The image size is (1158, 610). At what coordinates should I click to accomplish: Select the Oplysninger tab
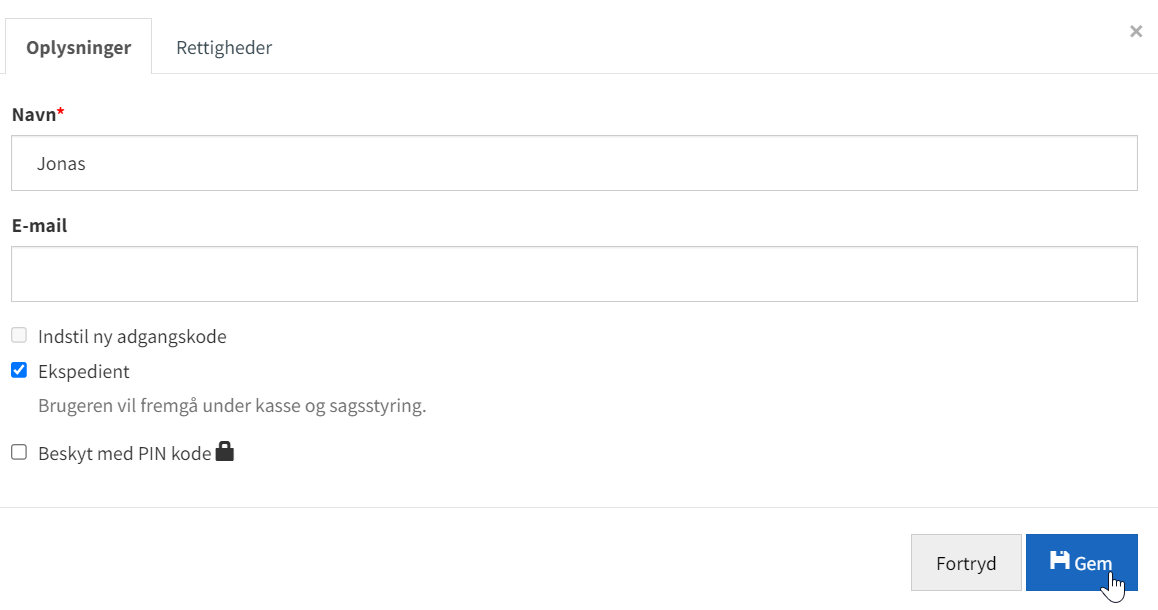click(78, 47)
